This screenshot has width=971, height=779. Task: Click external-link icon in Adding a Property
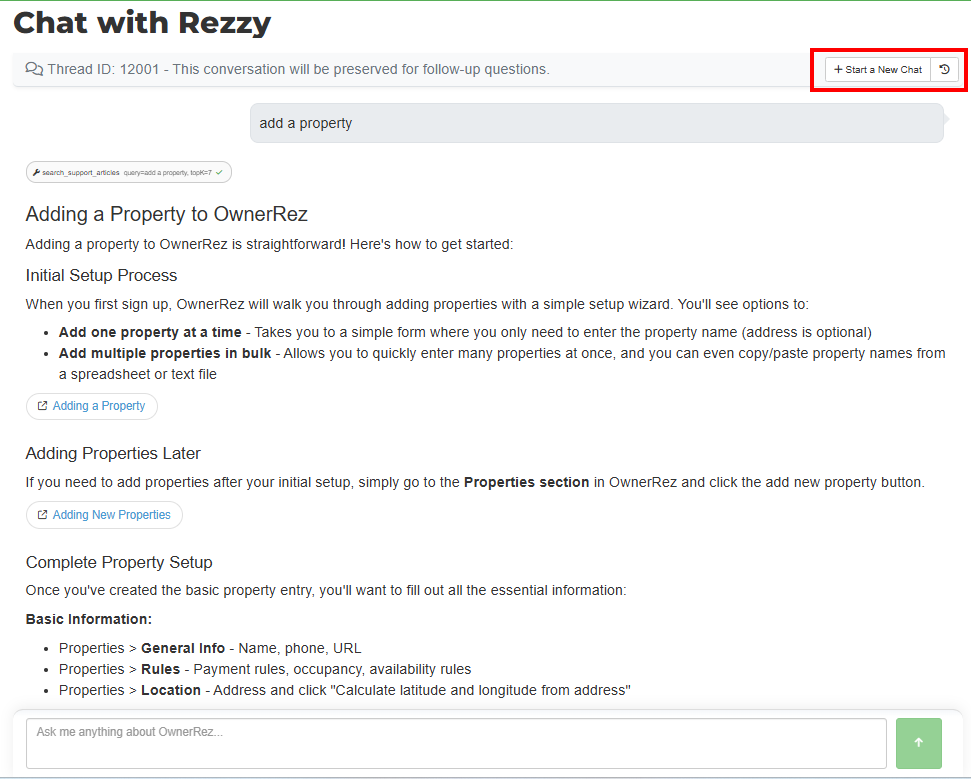[x=42, y=406]
